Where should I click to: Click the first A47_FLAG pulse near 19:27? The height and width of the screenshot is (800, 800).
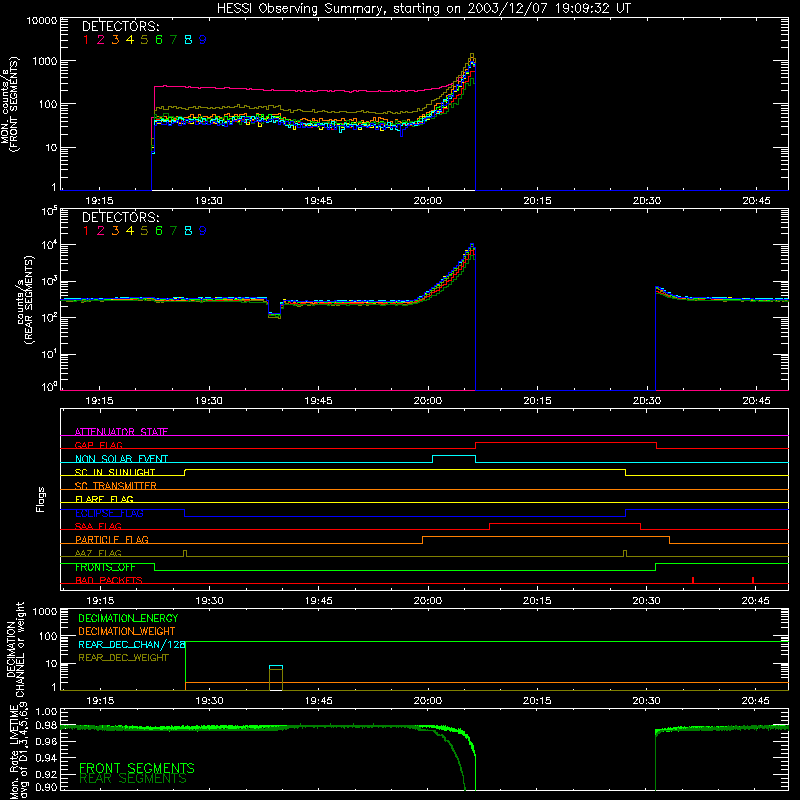185,554
